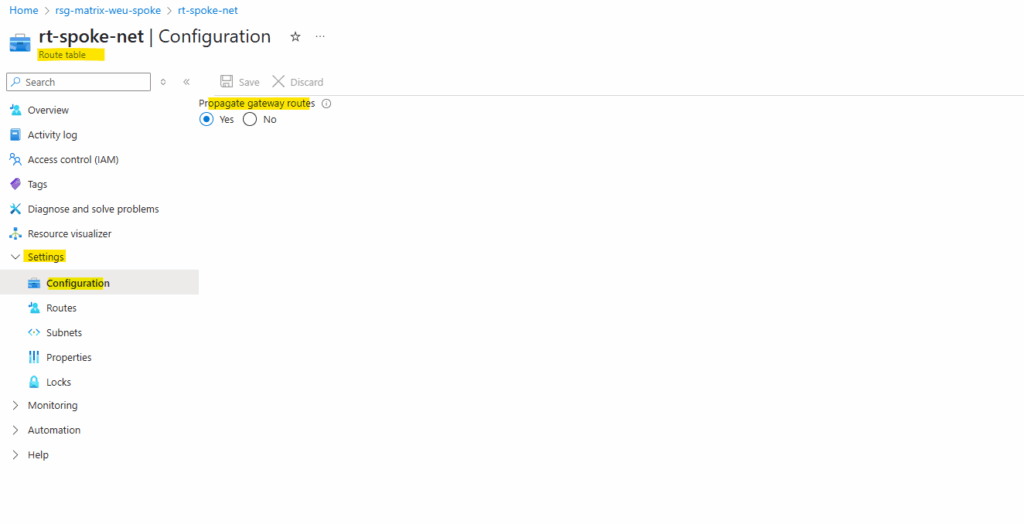Open the ellipsis more-options menu in the header
The image size is (1024, 524).
point(320,37)
